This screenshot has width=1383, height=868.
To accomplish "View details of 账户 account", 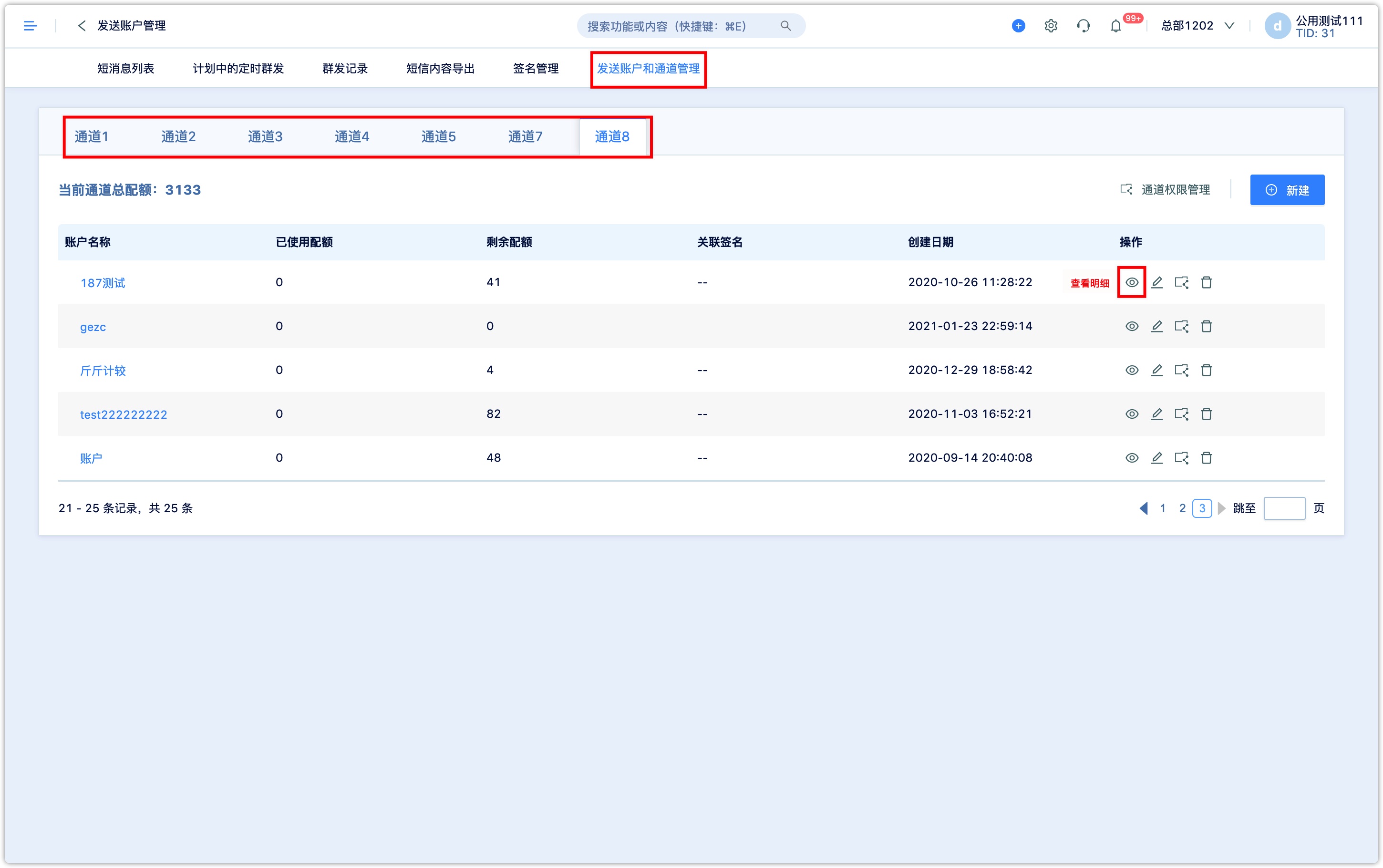I will (1131, 457).
